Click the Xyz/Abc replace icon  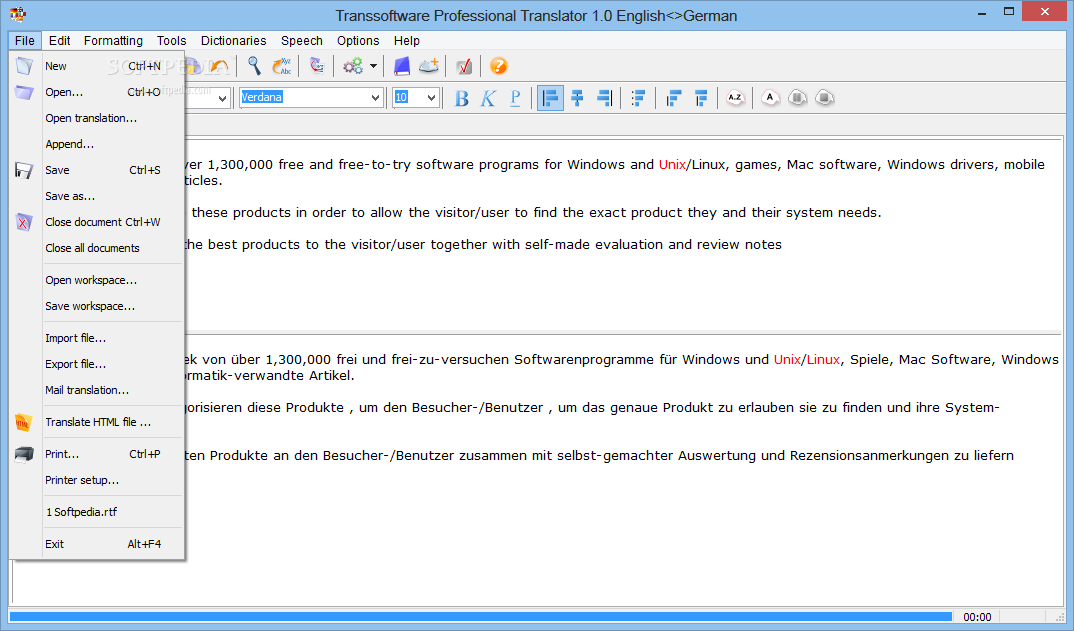(282, 66)
